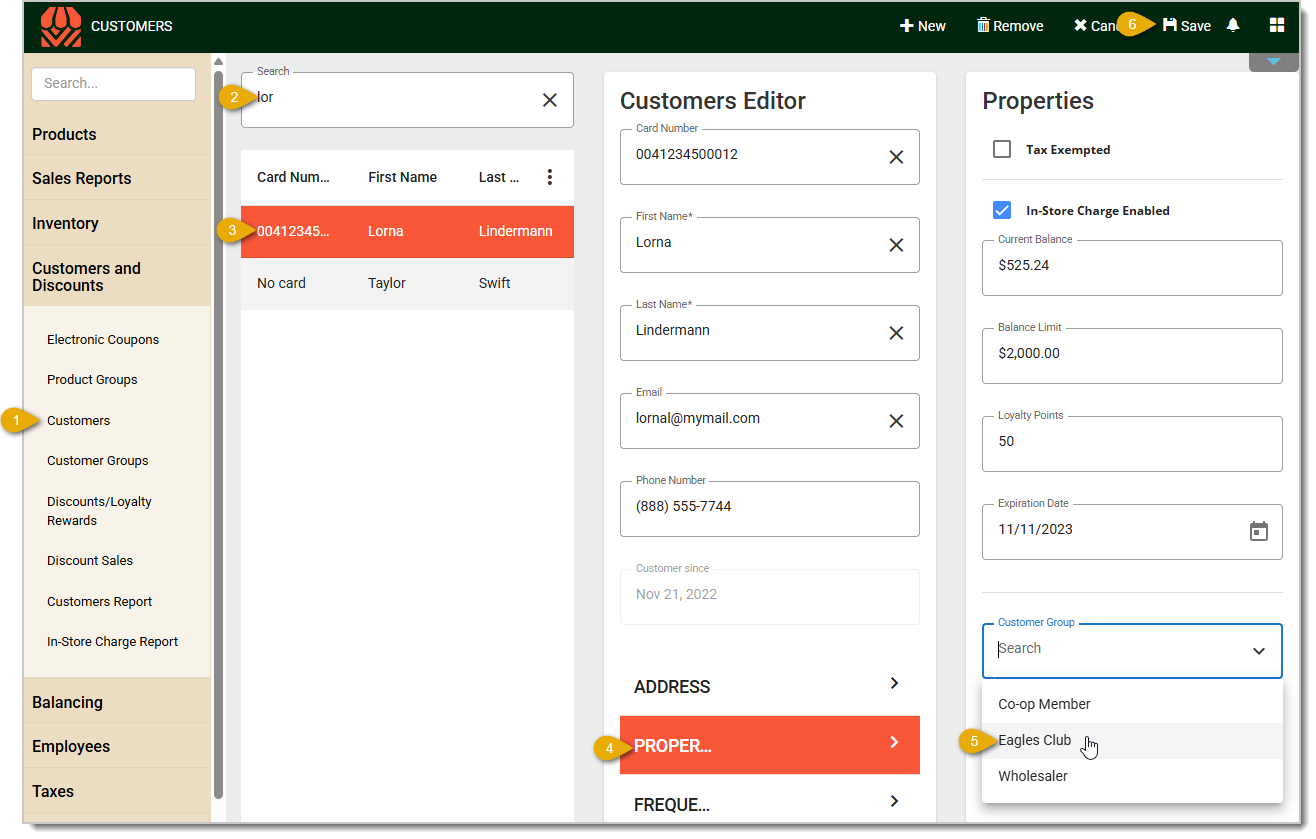Go to Product Groups
The height and width of the screenshot is (839, 1316).
[x=92, y=379]
